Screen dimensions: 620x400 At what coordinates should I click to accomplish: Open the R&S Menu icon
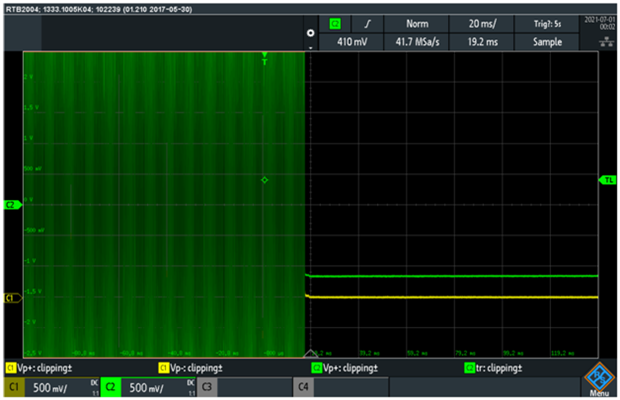point(599,379)
